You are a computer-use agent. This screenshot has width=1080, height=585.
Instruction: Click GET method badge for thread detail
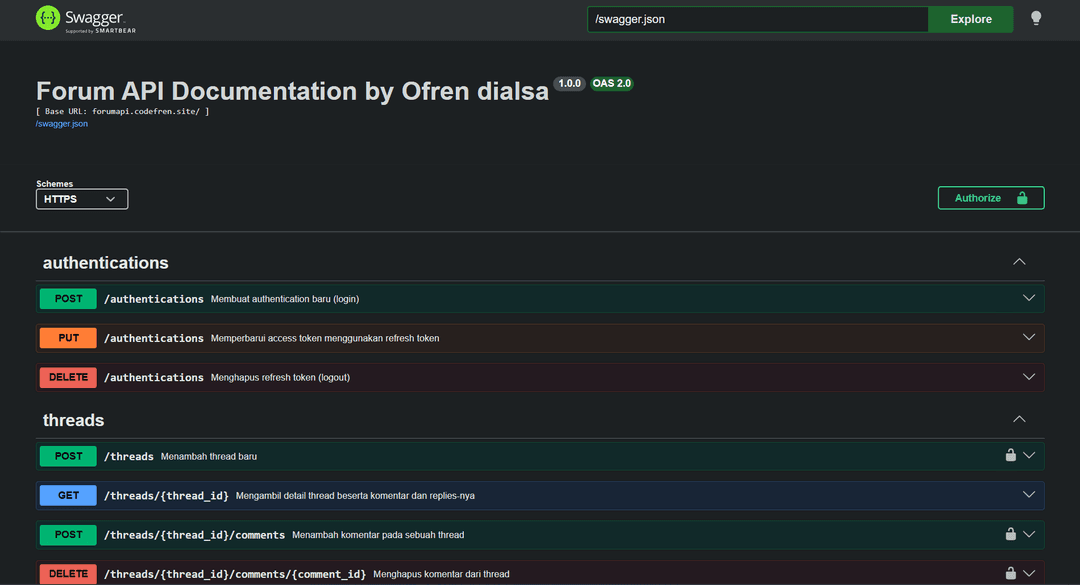(x=68, y=495)
